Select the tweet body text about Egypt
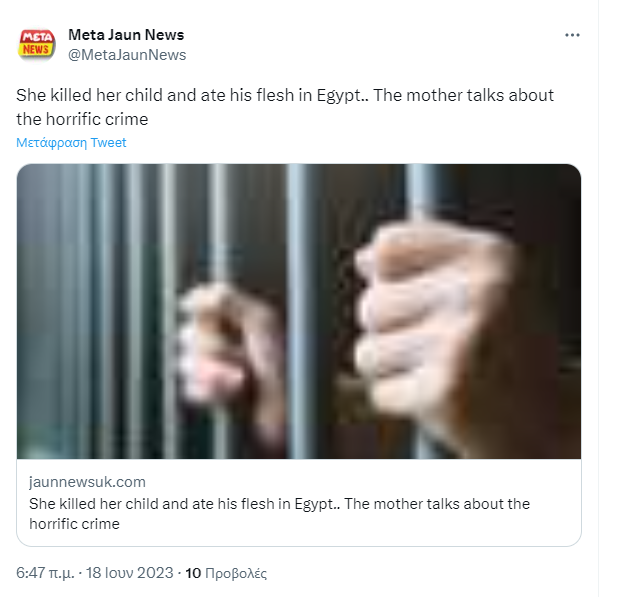This screenshot has width=626, height=597. (x=285, y=107)
